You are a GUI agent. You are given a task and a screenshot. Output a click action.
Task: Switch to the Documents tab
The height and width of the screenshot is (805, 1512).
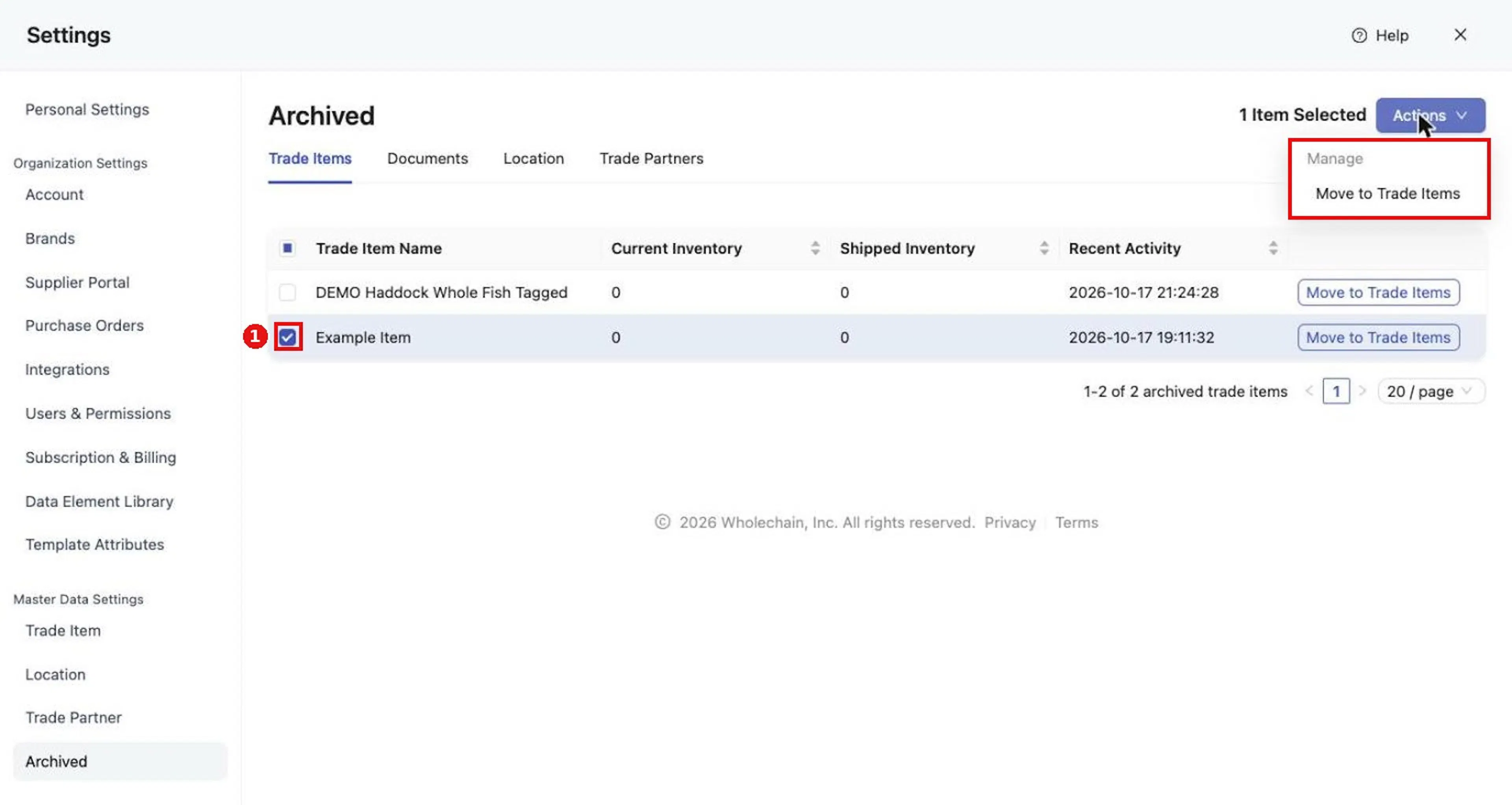[427, 159]
